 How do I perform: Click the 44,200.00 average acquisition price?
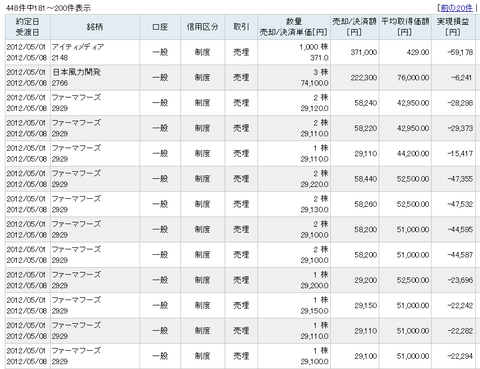pyautogui.click(x=413, y=154)
